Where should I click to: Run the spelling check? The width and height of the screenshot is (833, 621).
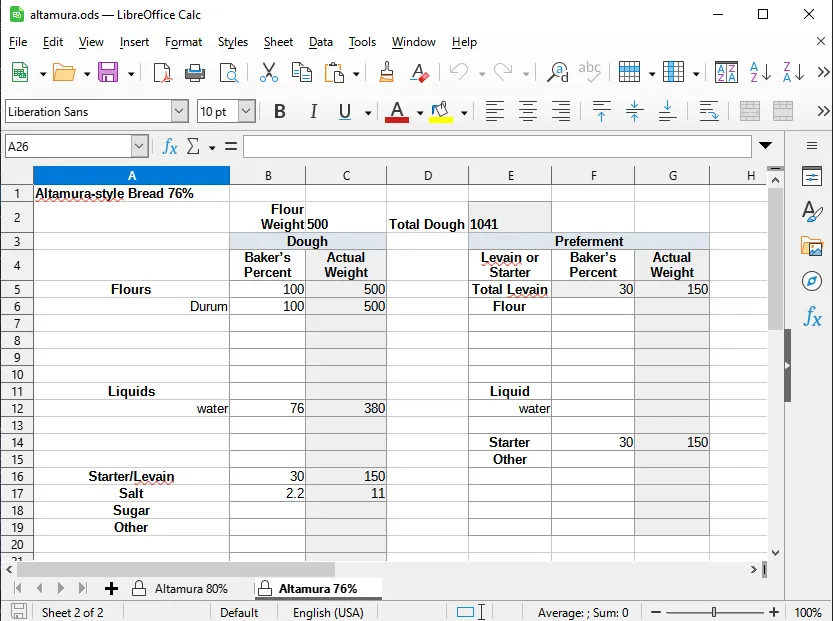[x=590, y=72]
